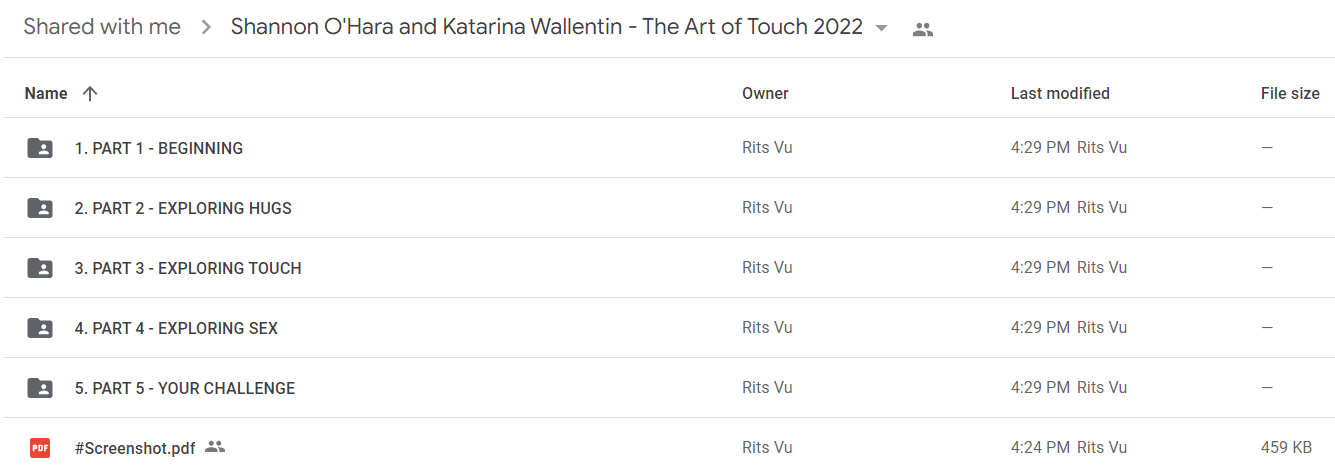The image size is (1335, 474).
Task: Click the Owner column header
Action: pyautogui.click(x=765, y=94)
